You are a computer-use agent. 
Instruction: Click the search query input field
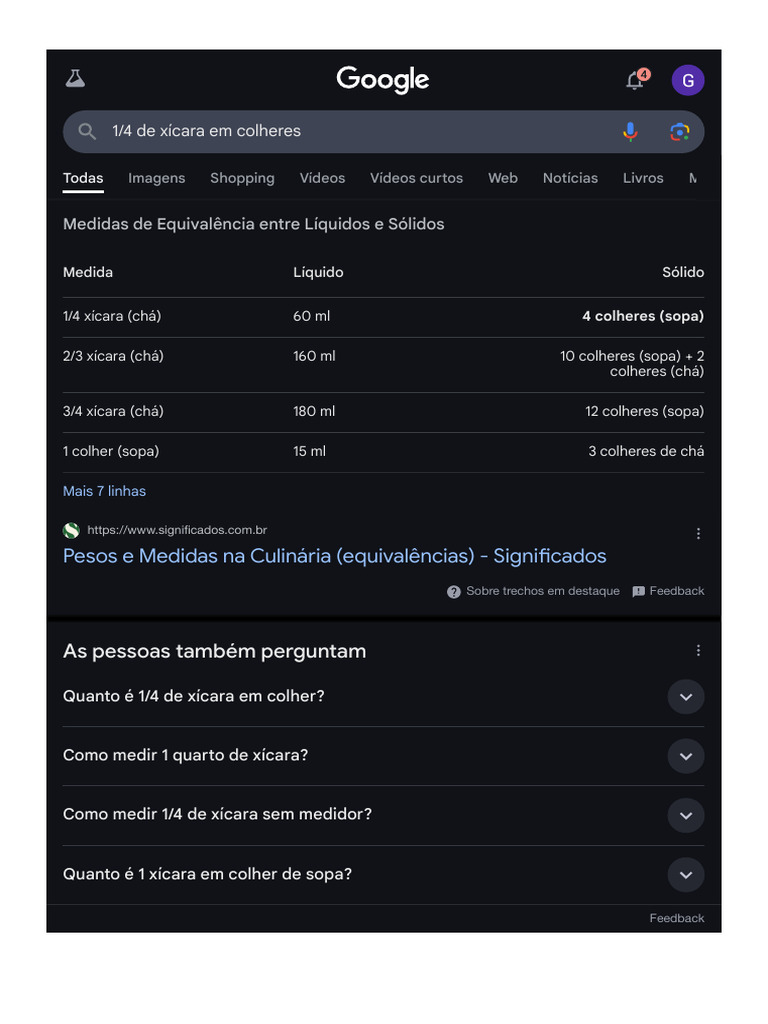click(x=350, y=131)
